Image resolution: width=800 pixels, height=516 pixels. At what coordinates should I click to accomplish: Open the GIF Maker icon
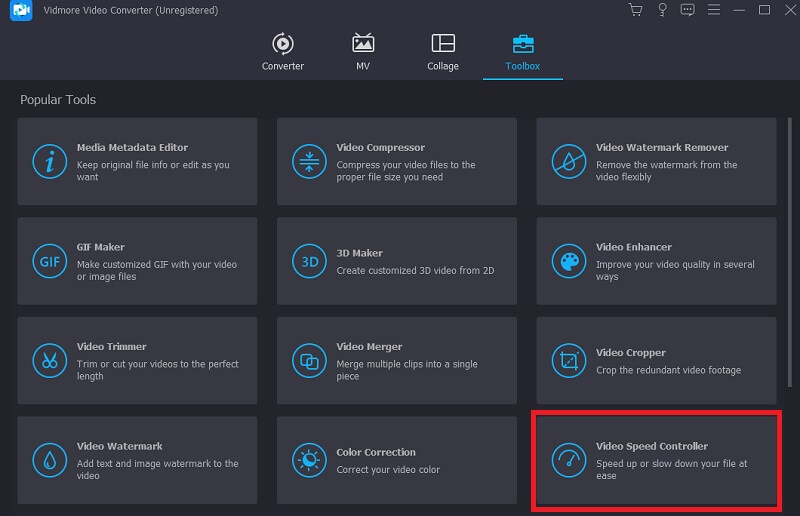49,261
